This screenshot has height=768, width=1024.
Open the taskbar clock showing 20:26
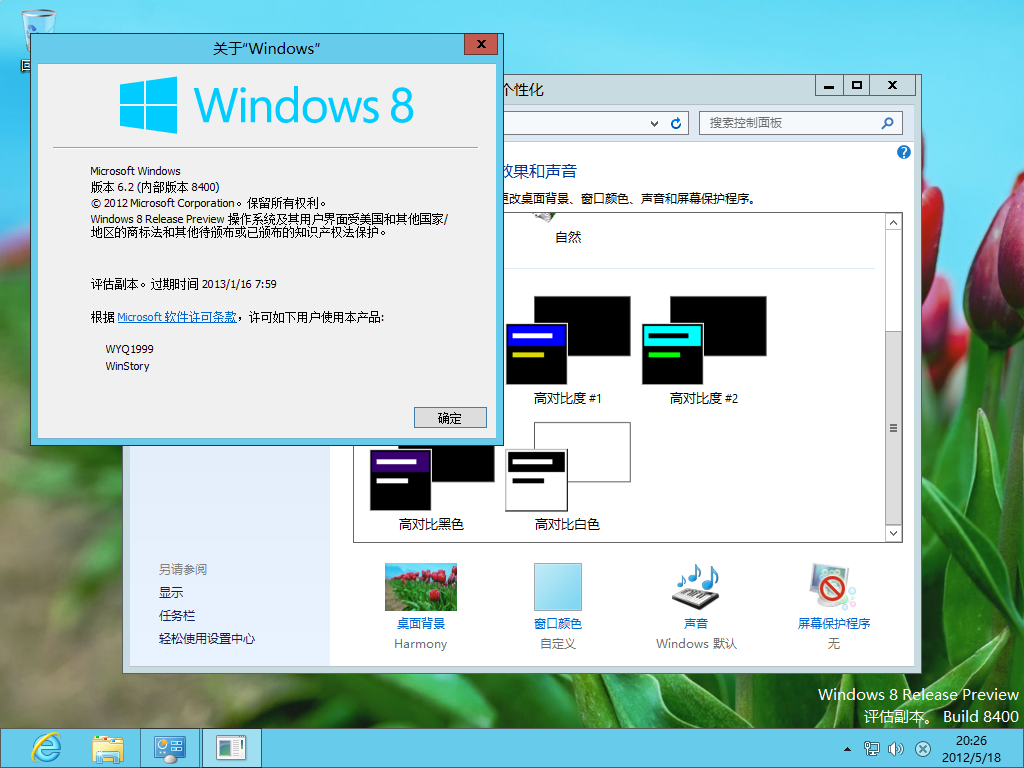click(971, 749)
